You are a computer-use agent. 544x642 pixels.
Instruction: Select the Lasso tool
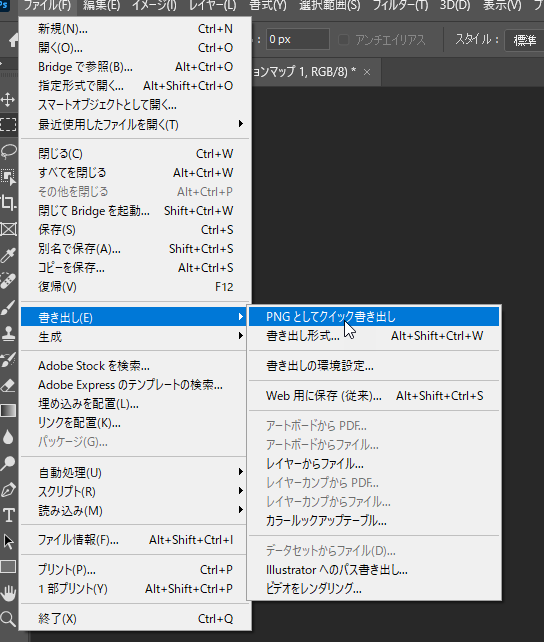tap(8, 151)
